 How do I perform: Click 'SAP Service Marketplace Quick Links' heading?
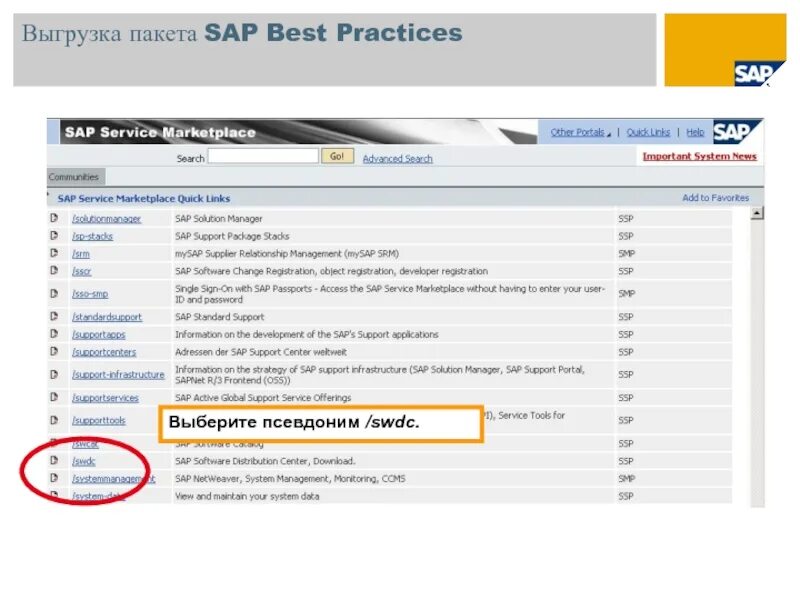144,198
